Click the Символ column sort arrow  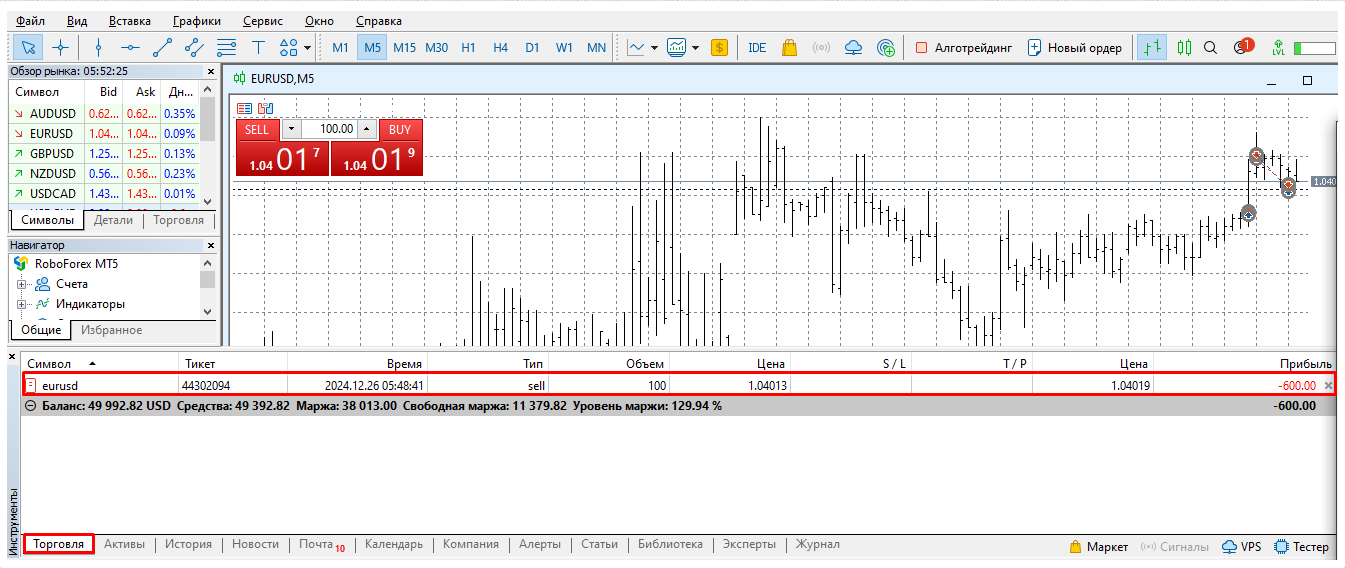93,364
